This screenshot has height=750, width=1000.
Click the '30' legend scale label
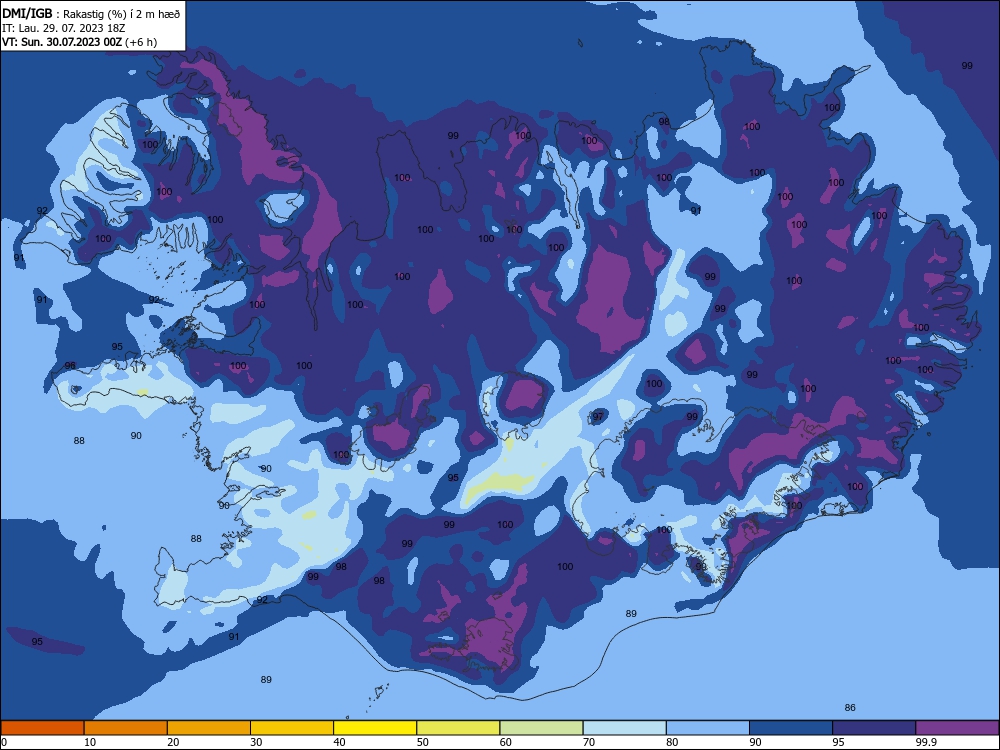tap(257, 742)
